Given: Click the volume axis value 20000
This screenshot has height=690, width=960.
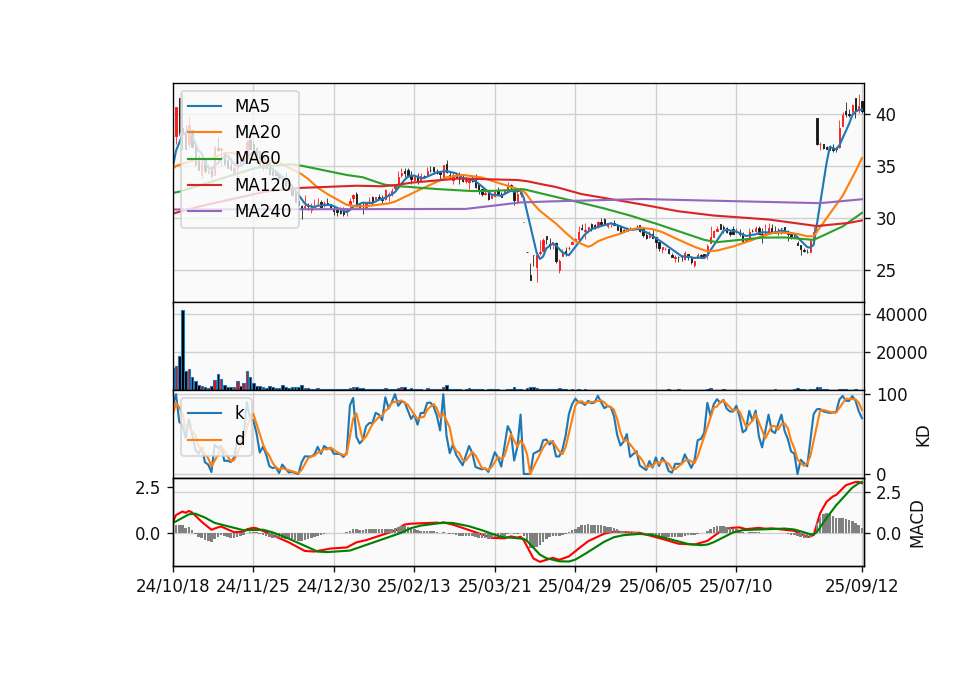Looking at the screenshot, I should (x=901, y=353).
